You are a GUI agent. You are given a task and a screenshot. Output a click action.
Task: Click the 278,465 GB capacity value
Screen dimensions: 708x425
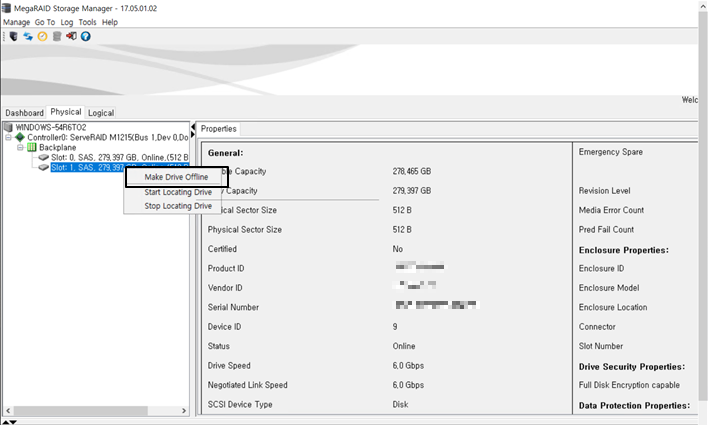tap(411, 171)
